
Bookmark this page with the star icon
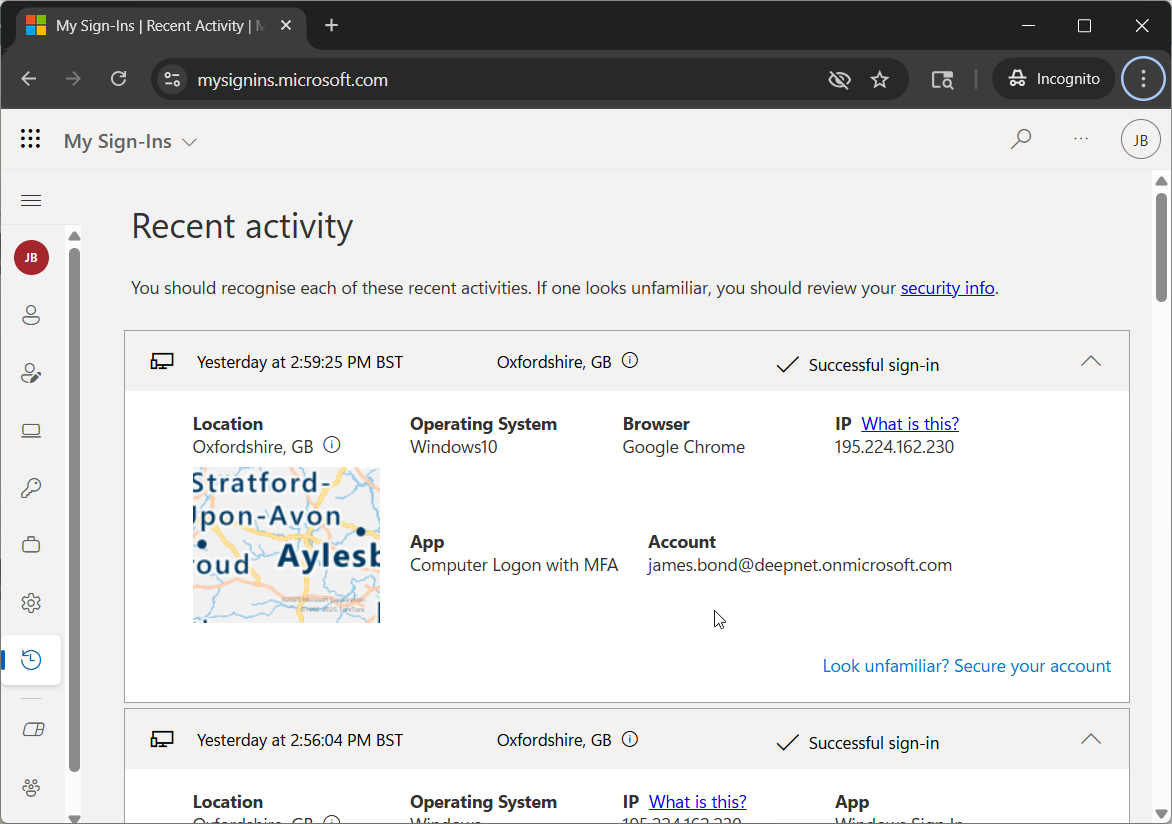pyautogui.click(x=880, y=80)
